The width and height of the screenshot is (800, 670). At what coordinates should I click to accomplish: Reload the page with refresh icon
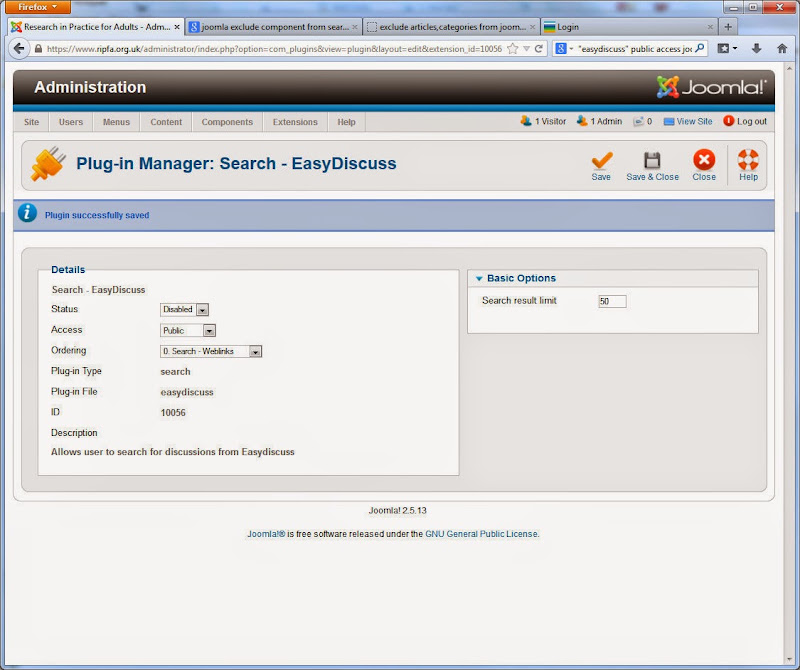point(538,48)
